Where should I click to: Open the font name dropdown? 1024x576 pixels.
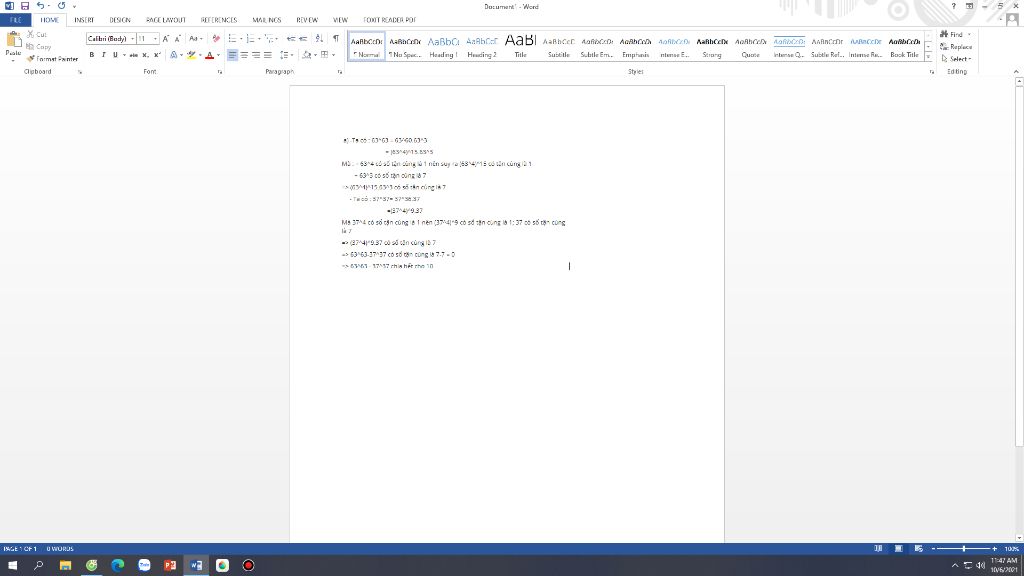132,39
